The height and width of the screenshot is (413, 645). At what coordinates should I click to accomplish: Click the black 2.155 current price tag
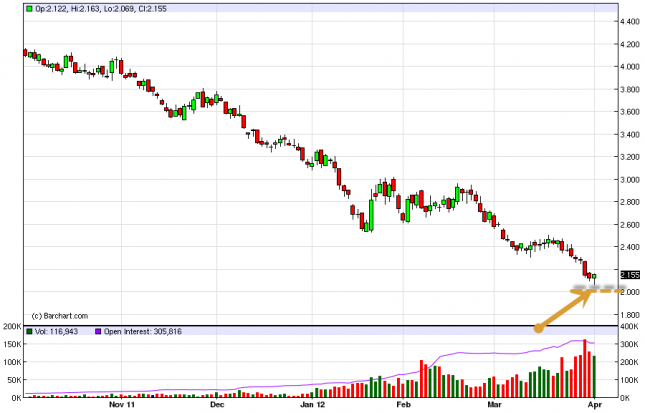pyautogui.click(x=630, y=275)
